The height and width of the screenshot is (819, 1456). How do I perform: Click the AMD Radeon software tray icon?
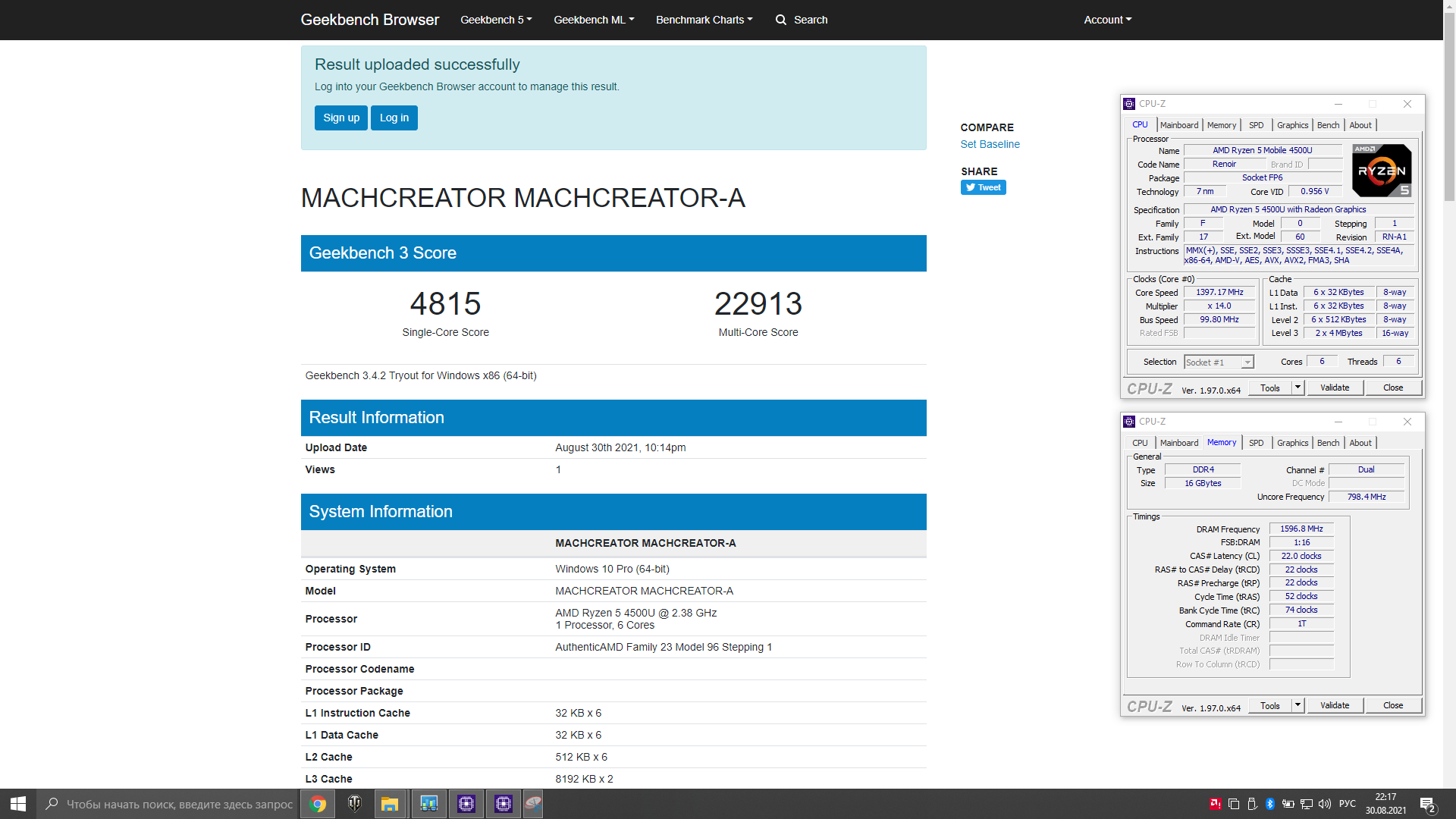tap(1215, 804)
